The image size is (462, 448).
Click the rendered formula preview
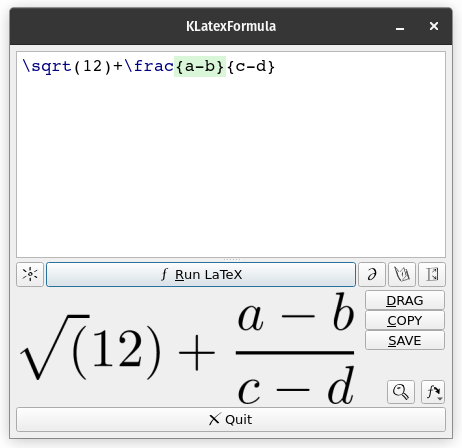click(187, 348)
